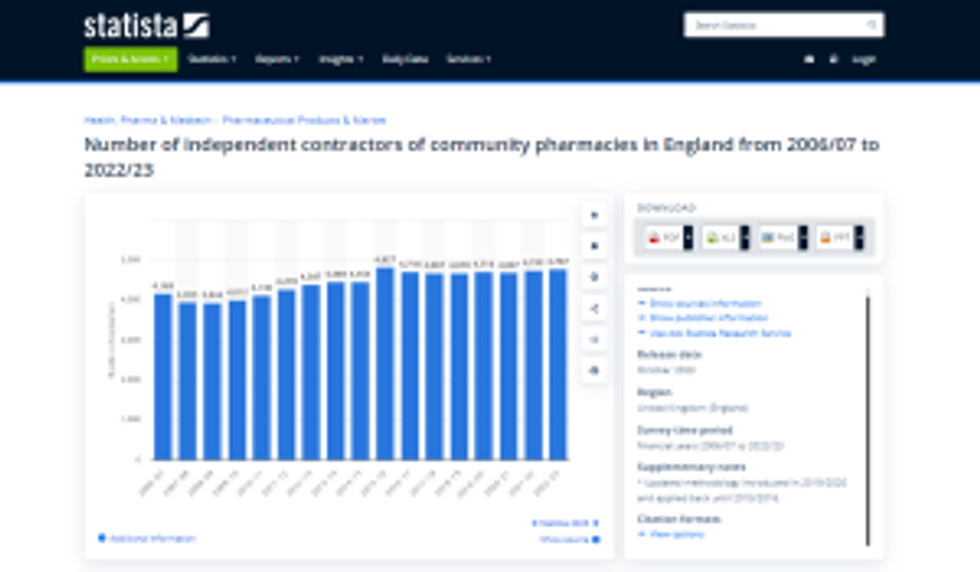The image size is (980, 572).
Task: Download chart as PDF
Action: coord(668,238)
